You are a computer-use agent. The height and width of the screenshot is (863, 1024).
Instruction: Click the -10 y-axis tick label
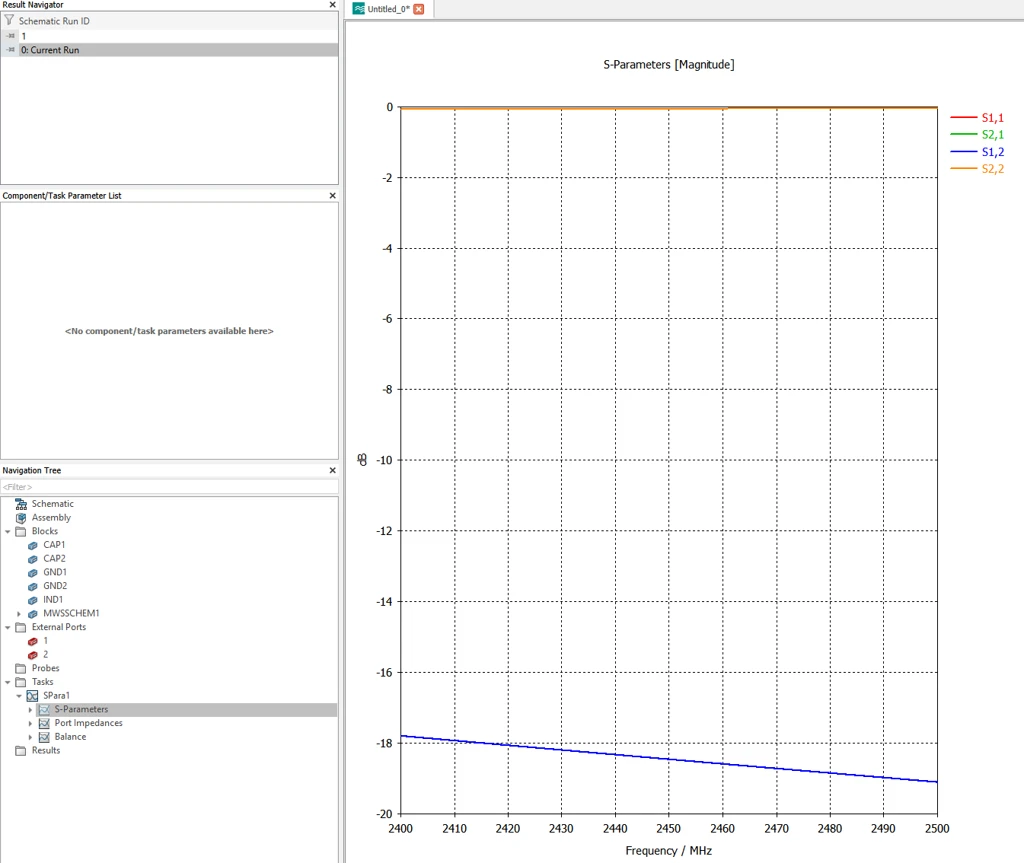384,460
